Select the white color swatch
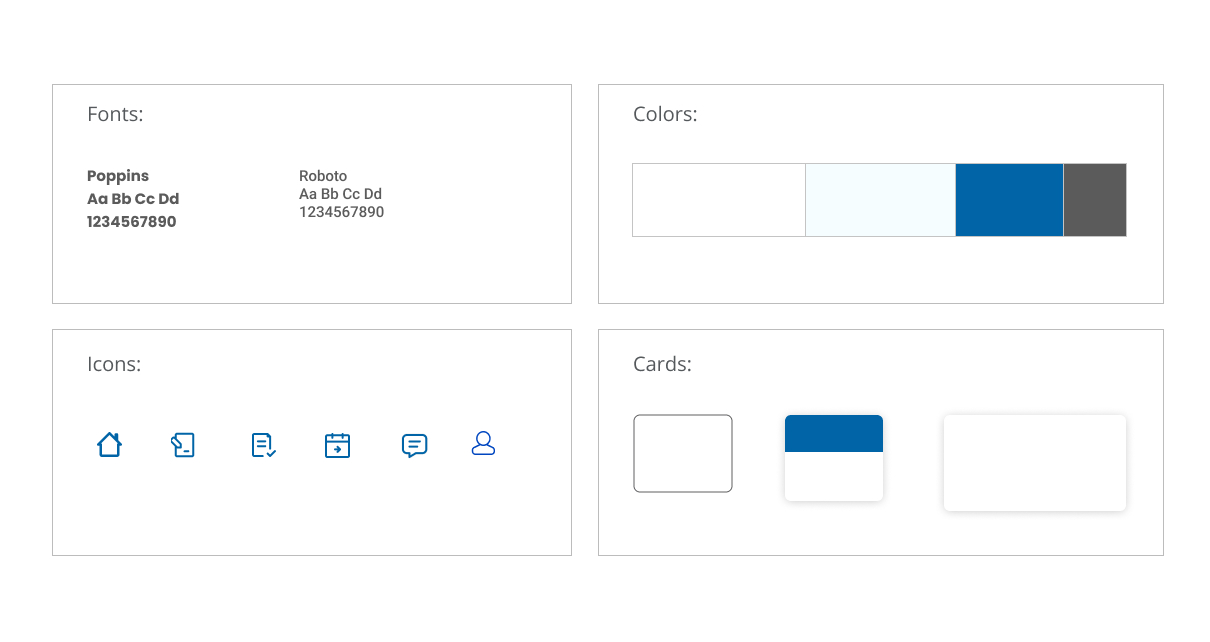This screenshot has width=1210, height=642. pos(719,200)
